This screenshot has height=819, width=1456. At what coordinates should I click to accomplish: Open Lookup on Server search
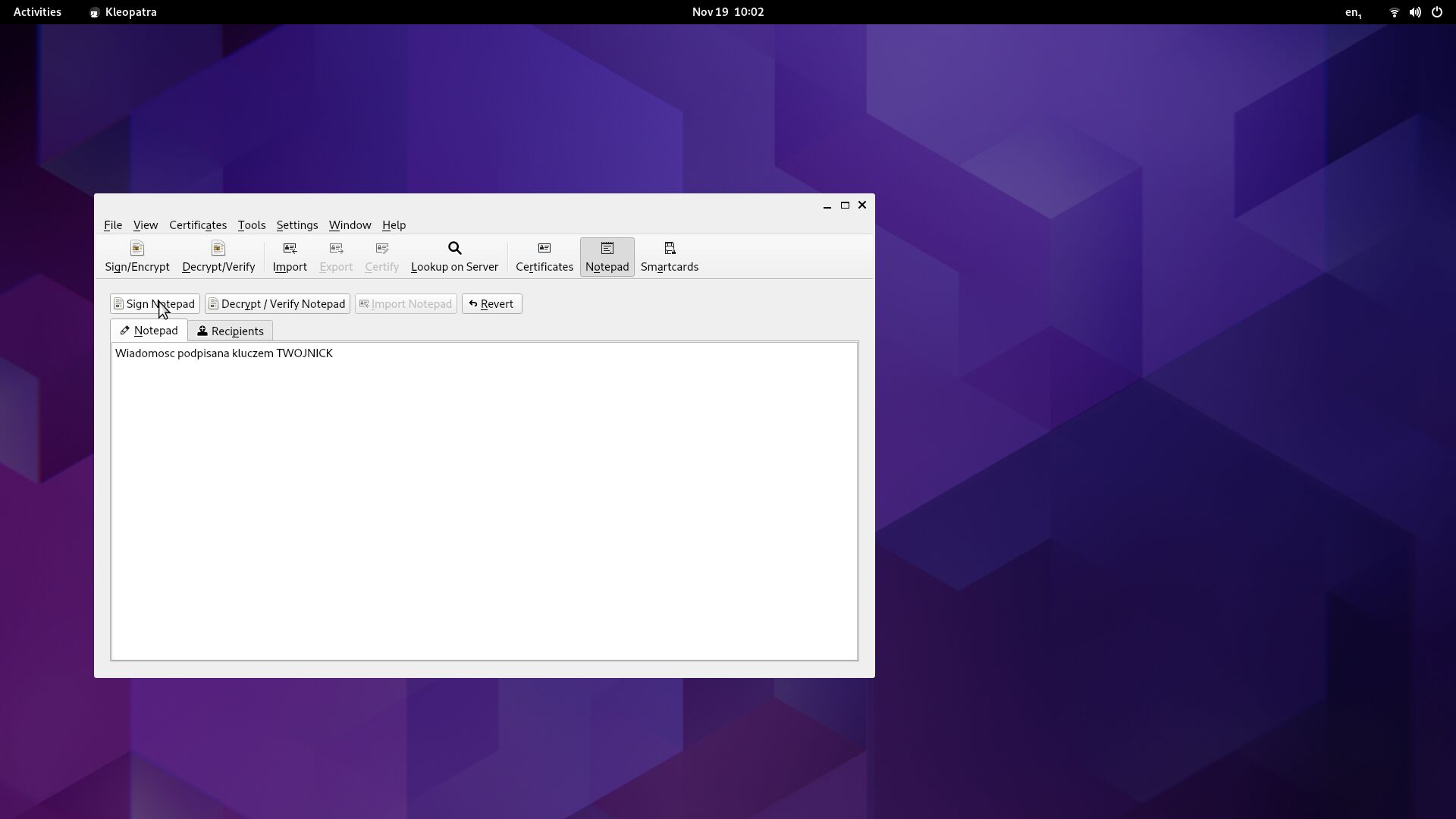454,256
